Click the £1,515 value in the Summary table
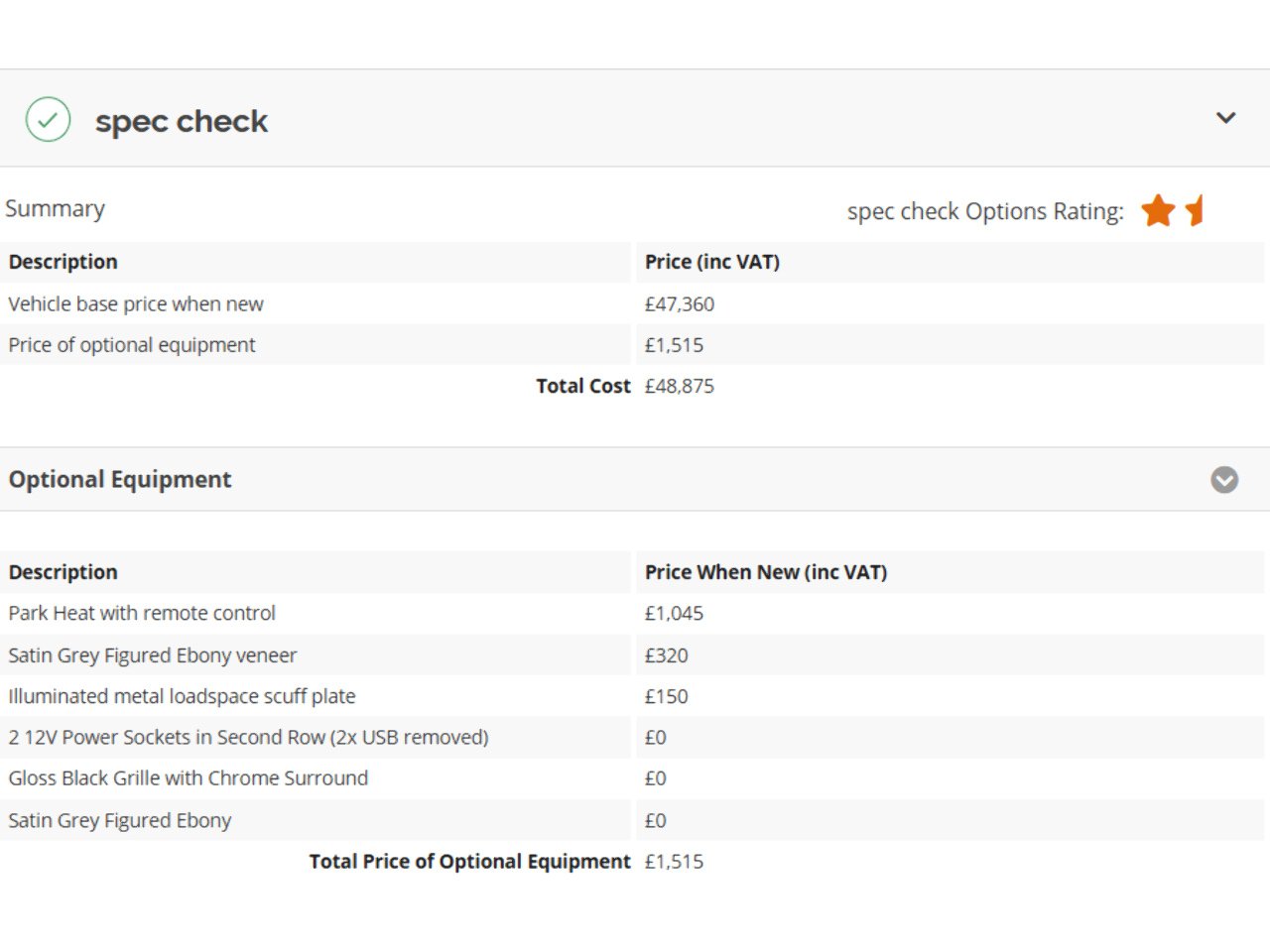The image size is (1270, 952). tap(675, 345)
